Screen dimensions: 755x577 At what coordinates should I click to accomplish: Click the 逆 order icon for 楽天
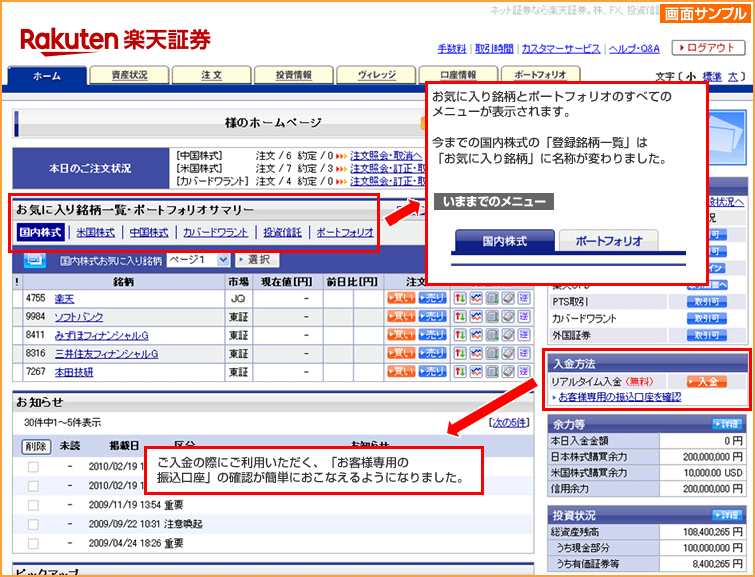(x=524, y=299)
